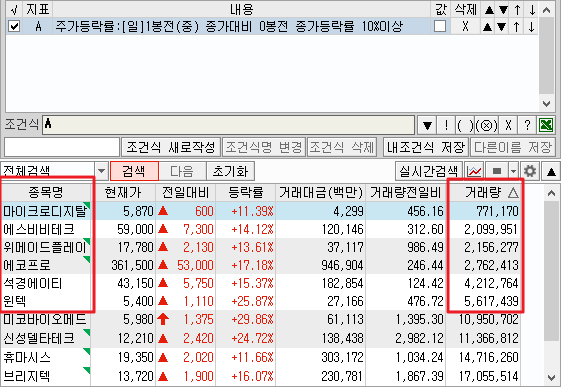Open the small dropdown arrow beside the stop icon

click(x=514, y=171)
